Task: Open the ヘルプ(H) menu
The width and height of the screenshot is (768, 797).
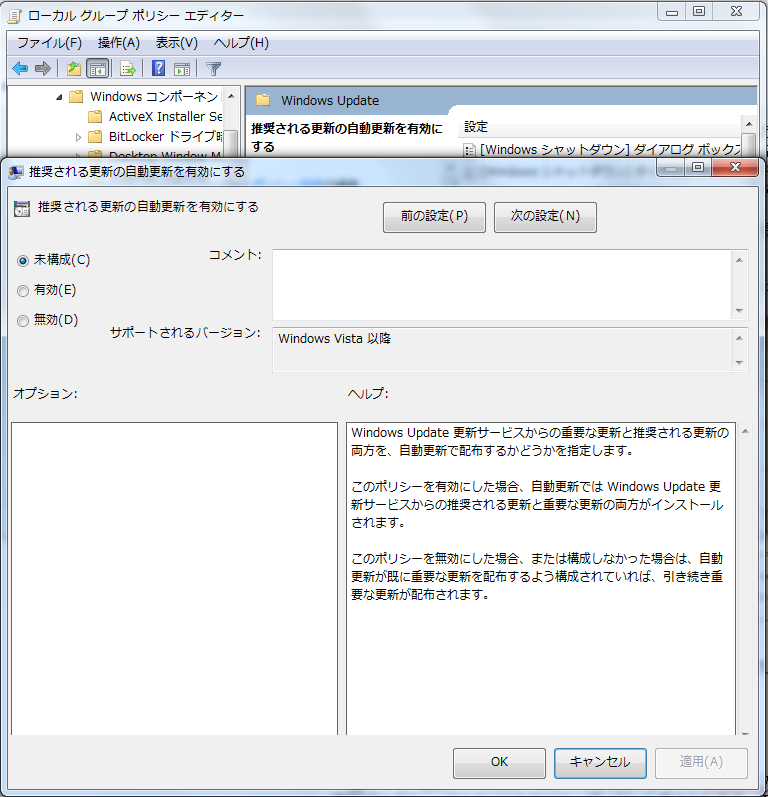Action: 241,43
